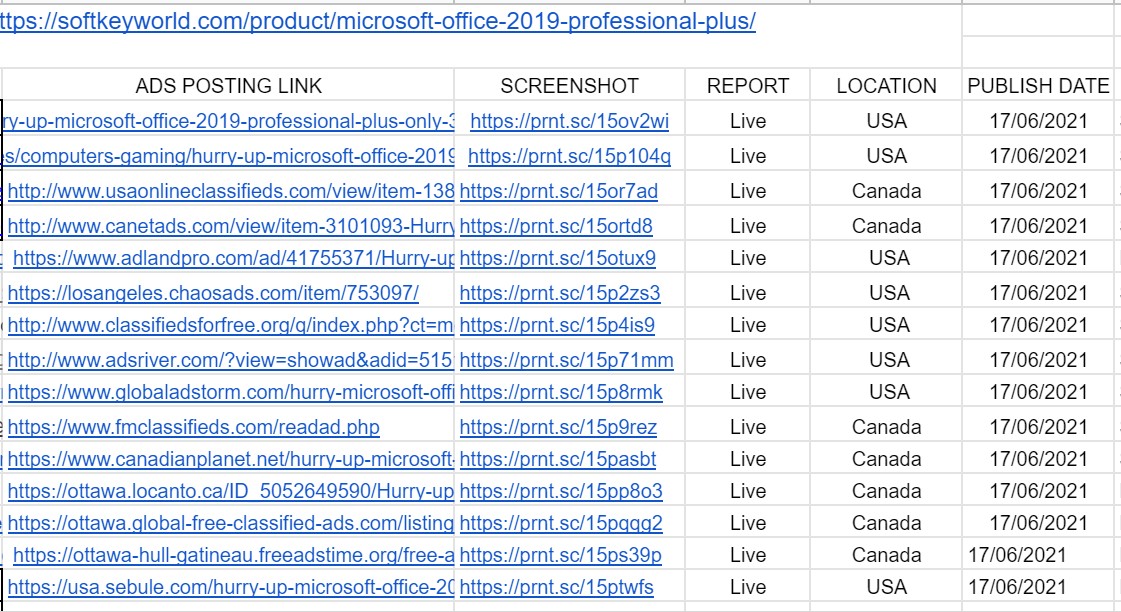
Task: Open screenshot link prnt.sc/15p104q
Action: 570,157
